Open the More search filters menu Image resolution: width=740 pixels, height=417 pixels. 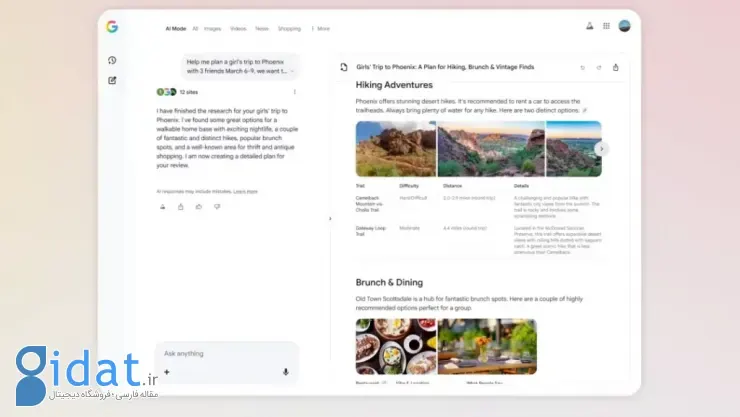click(x=320, y=29)
